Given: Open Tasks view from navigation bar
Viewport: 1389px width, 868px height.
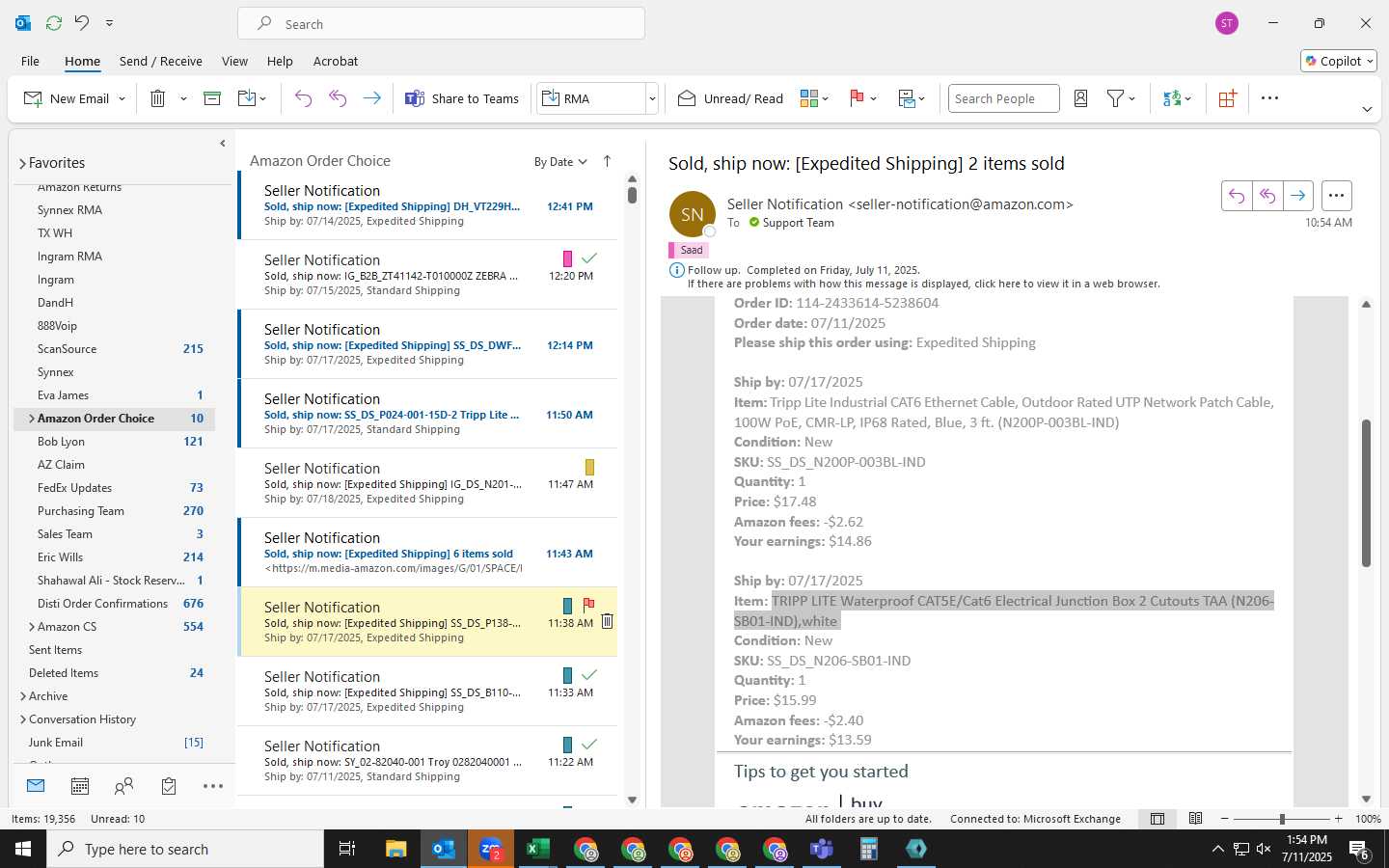Looking at the screenshot, I should (169, 786).
